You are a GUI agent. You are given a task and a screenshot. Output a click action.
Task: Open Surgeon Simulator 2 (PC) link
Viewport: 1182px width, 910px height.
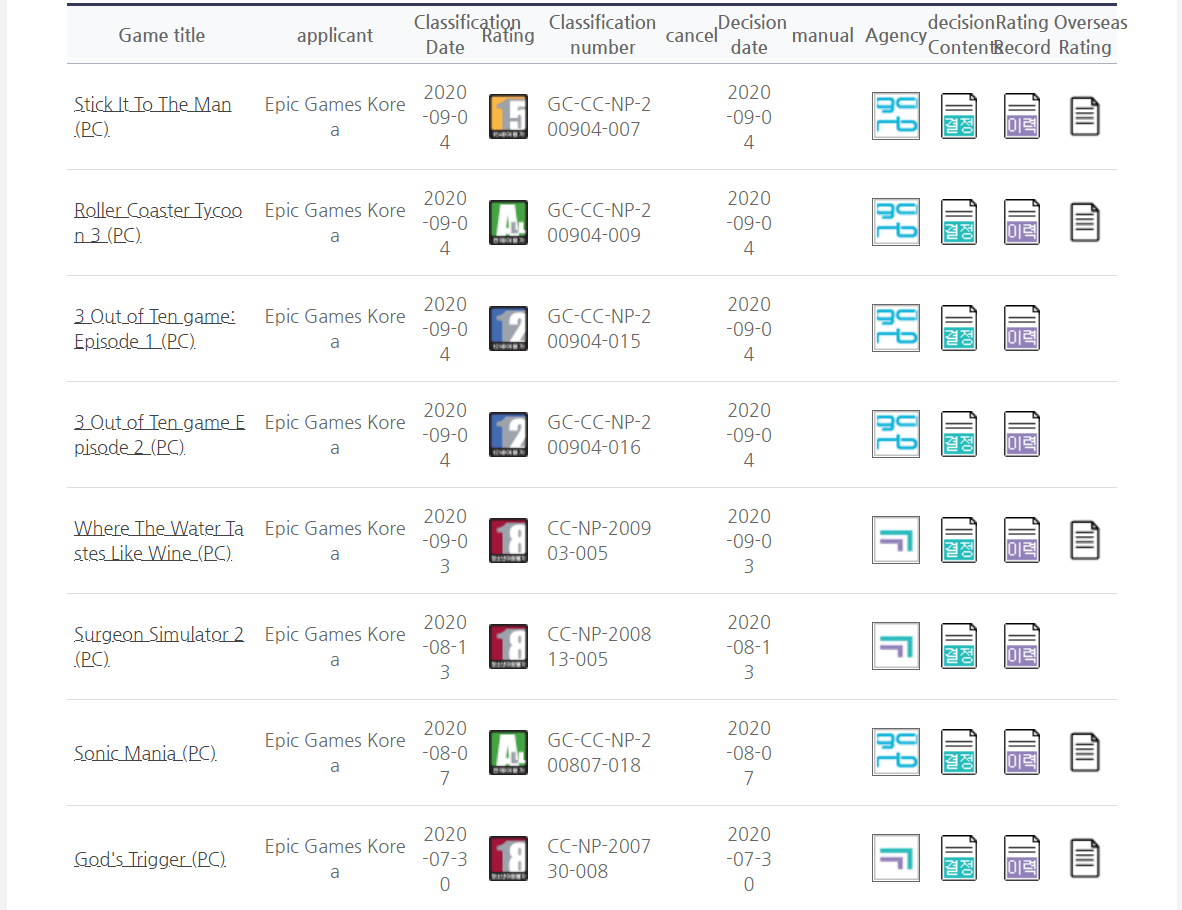[x=158, y=647]
